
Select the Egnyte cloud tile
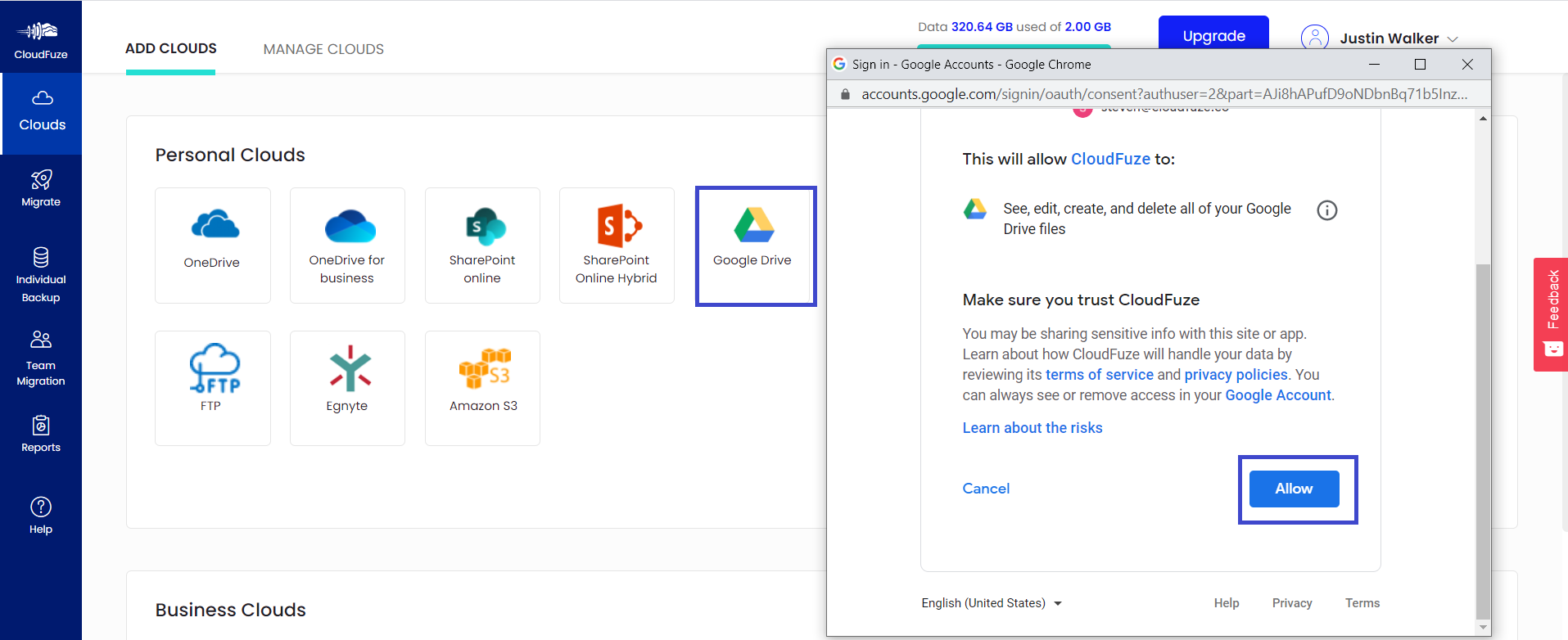tap(347, 388)
